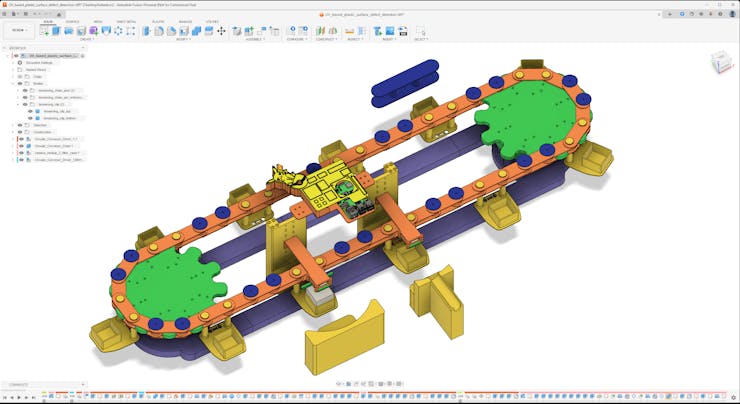The image size is (740, 404).
Task: Click the ViewCube in the viewport corner
Action: tap(720, 63)
